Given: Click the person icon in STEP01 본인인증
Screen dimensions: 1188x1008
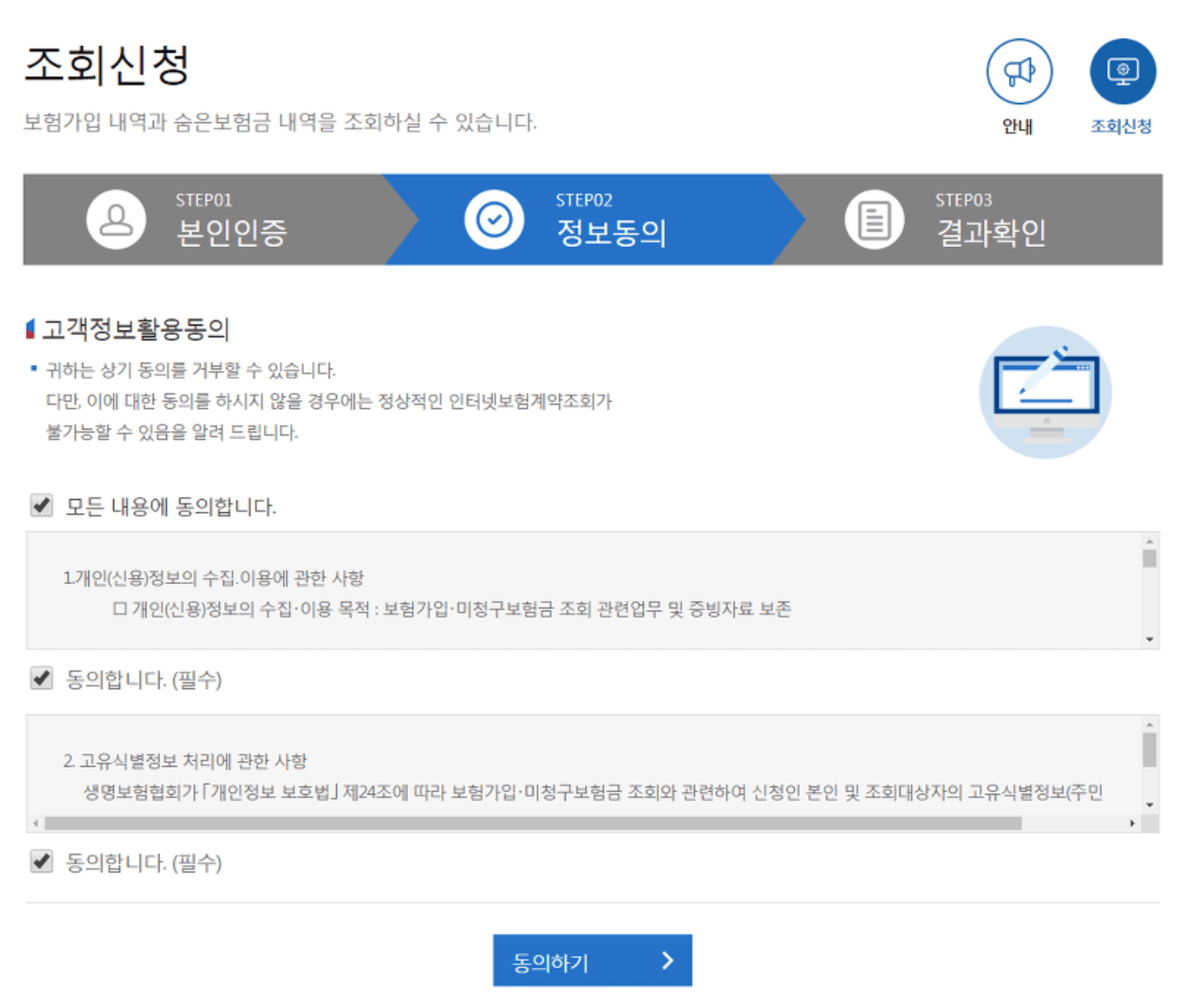Looking at the screenshot, I should [x=116, y=218].
